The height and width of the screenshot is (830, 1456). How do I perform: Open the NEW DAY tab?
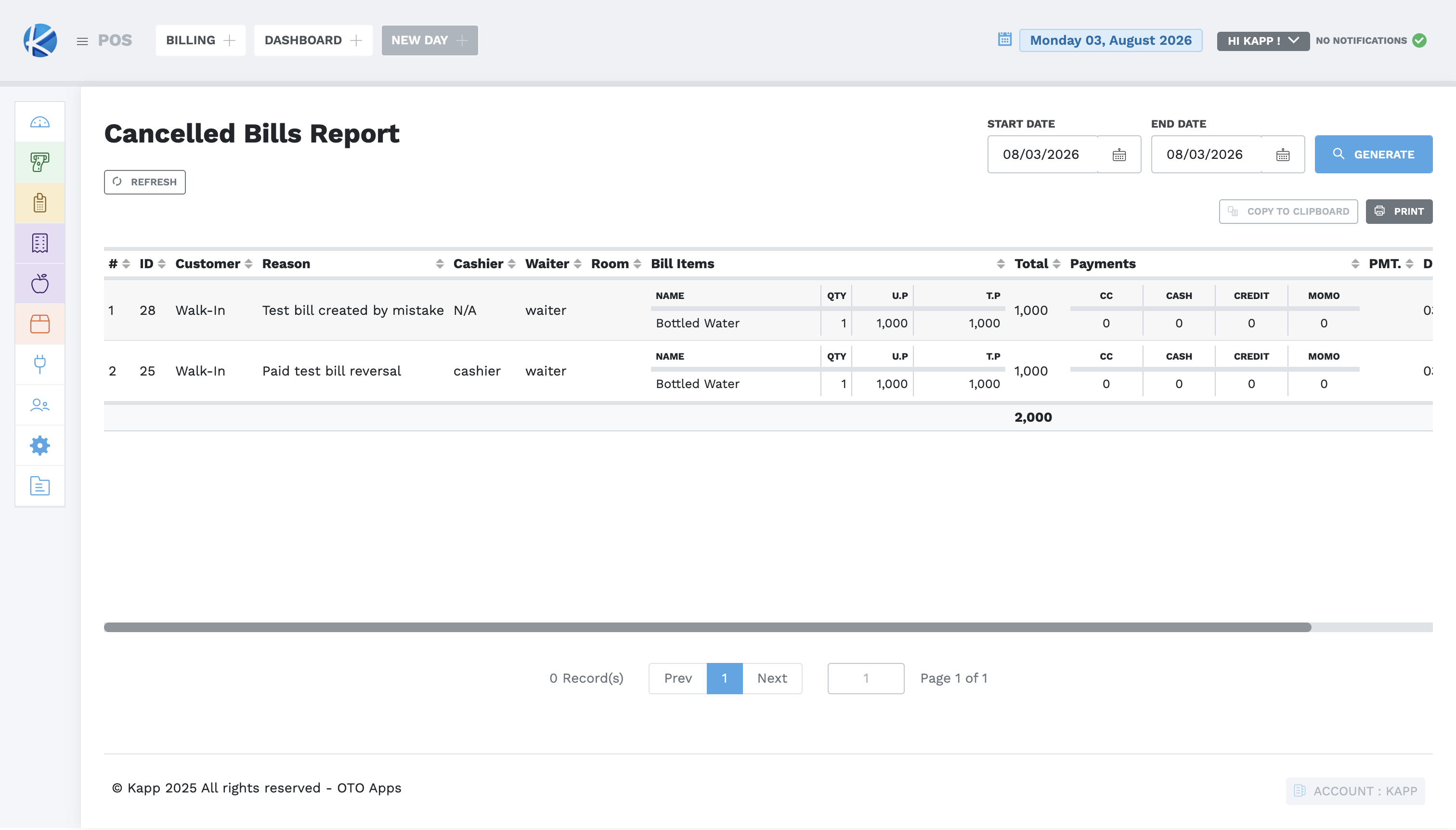pos(430,40)
